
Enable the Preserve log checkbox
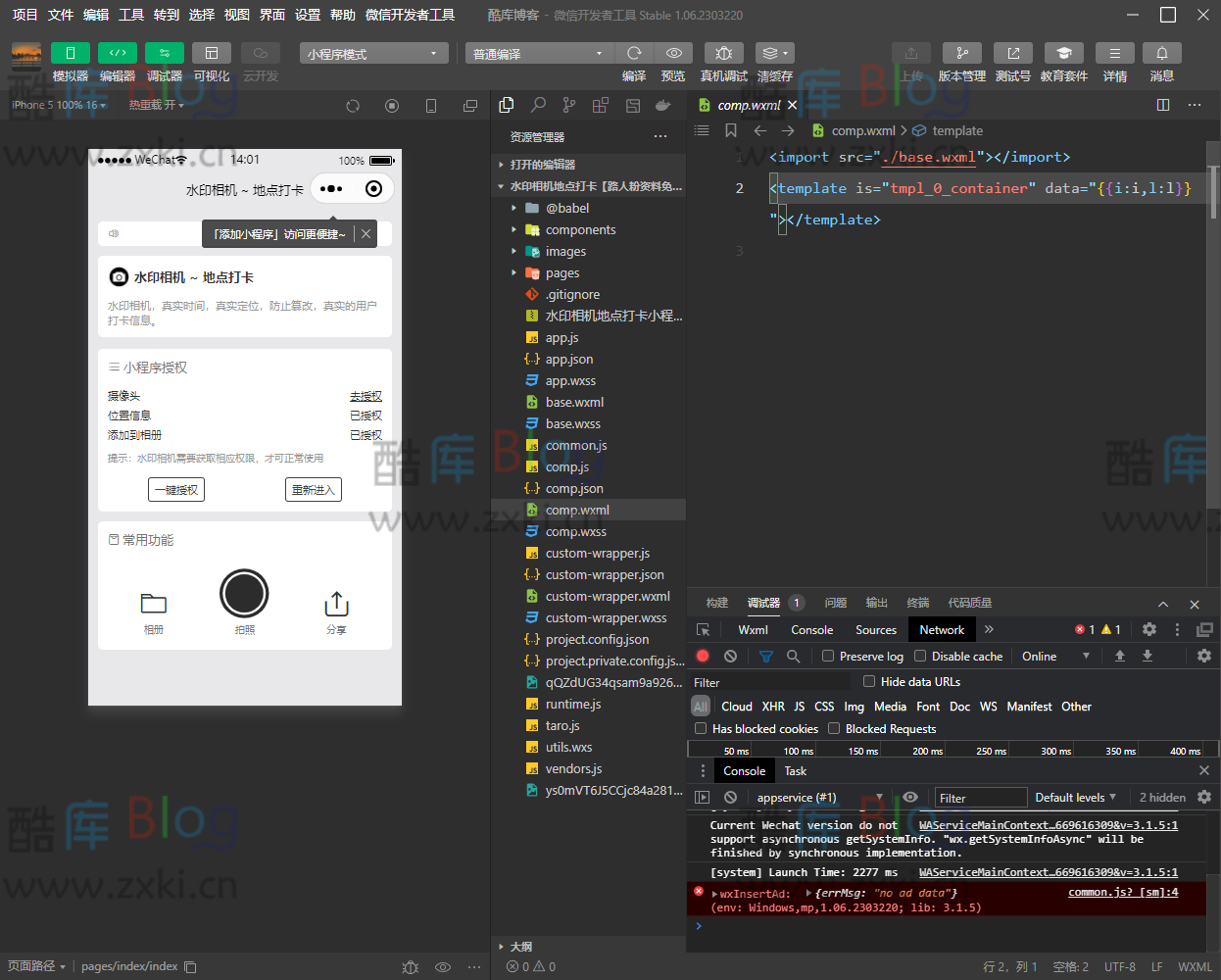click(828, 656)
